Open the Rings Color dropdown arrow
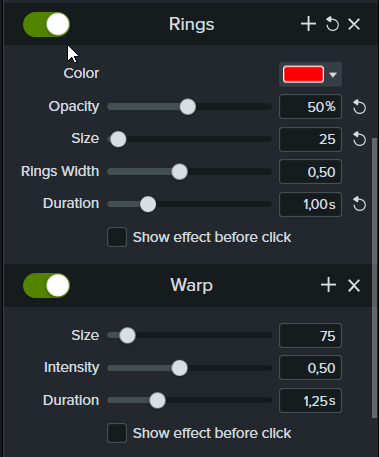Viewport: 379px width, 457px height. tap(333, 75)
